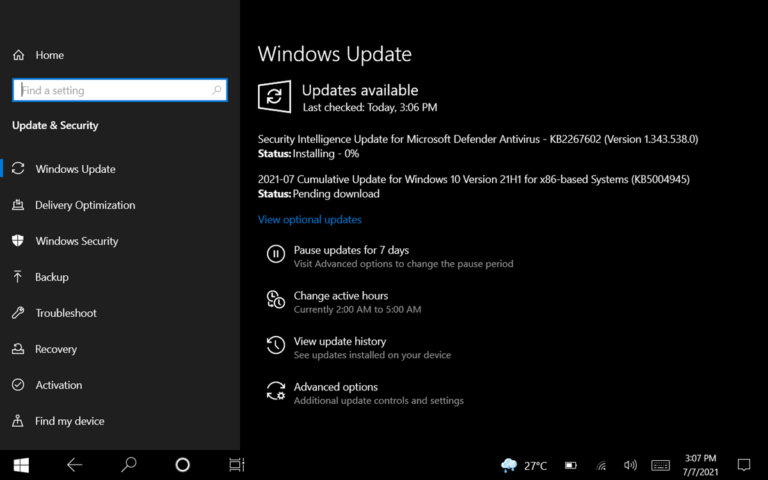
Task: Click the Recovery icon in sidebar
Action: [x=18, y=349]
